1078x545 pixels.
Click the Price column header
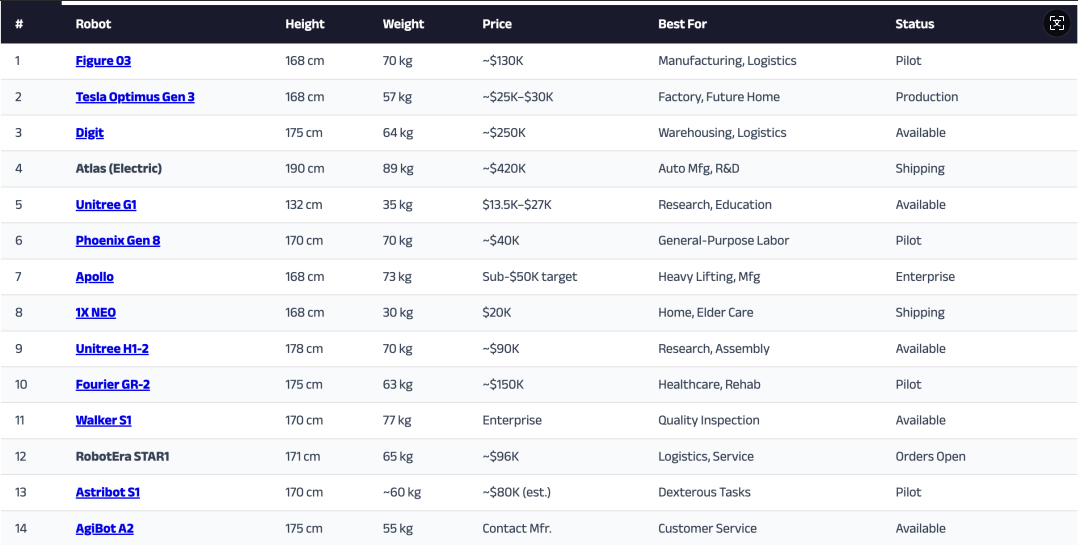pyautogui.click(x=497, y=24)
